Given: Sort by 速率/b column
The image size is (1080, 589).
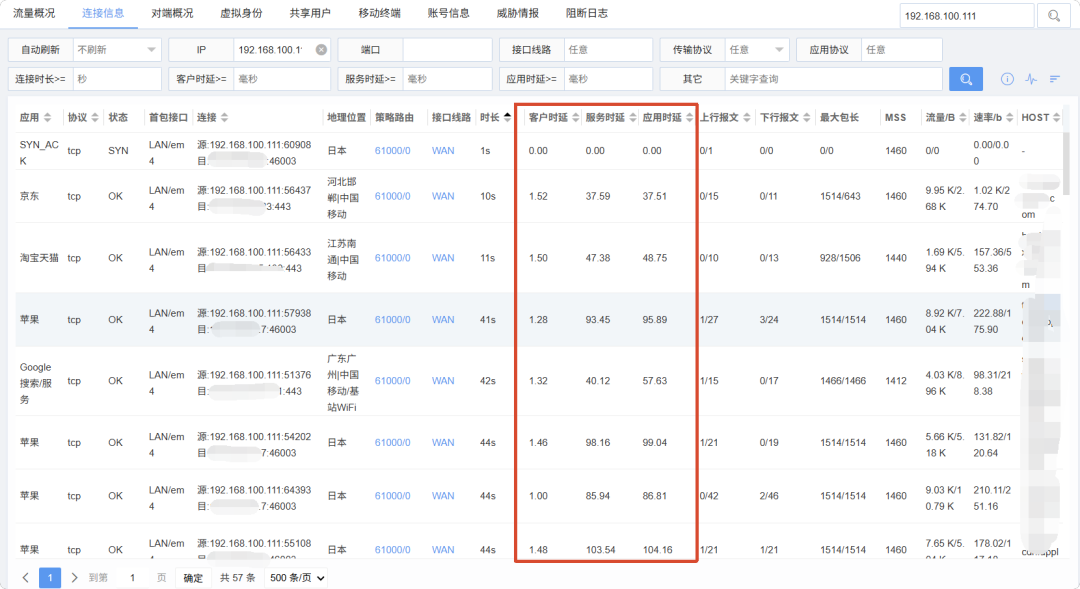Looking at the screenshot, I should tap(1010, 118).
